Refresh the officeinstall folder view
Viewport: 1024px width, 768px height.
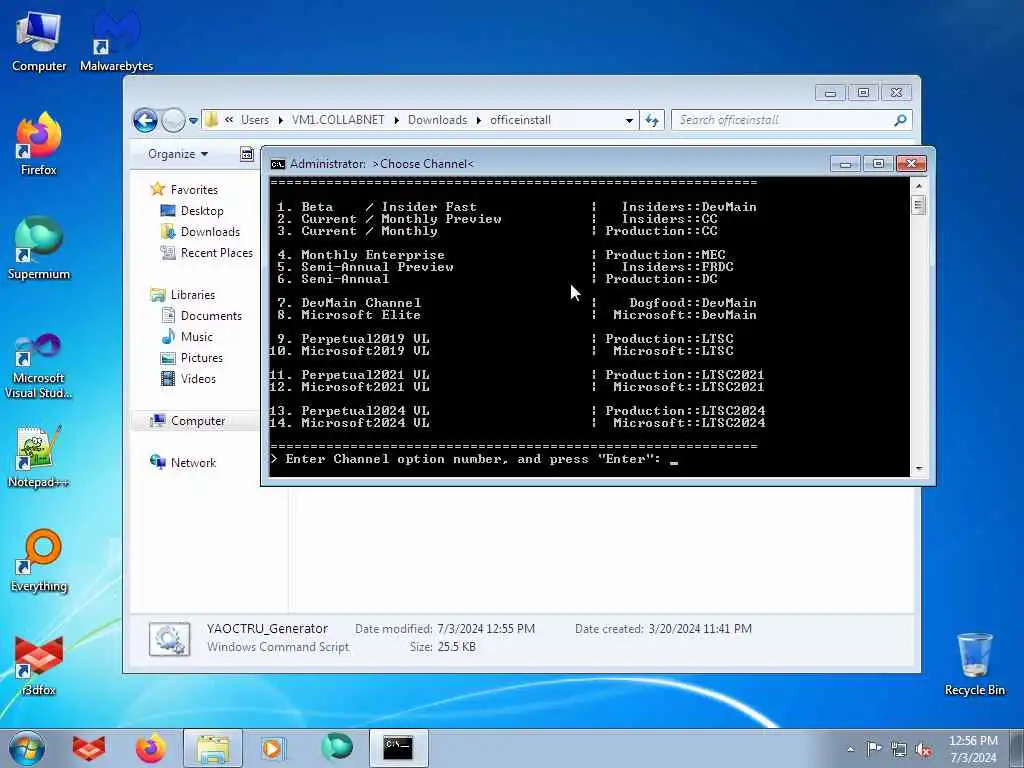[652, 120]
